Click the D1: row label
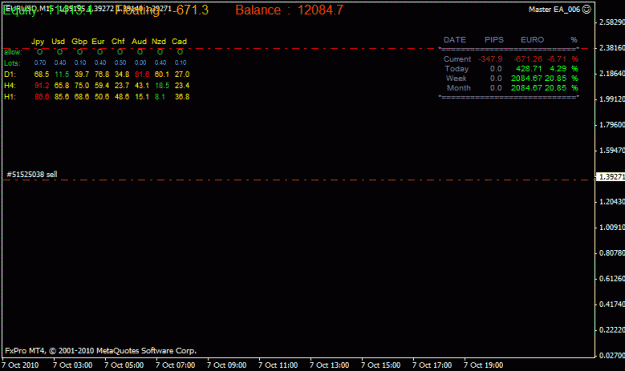This screenshot has width=625, height=371. 10,75
